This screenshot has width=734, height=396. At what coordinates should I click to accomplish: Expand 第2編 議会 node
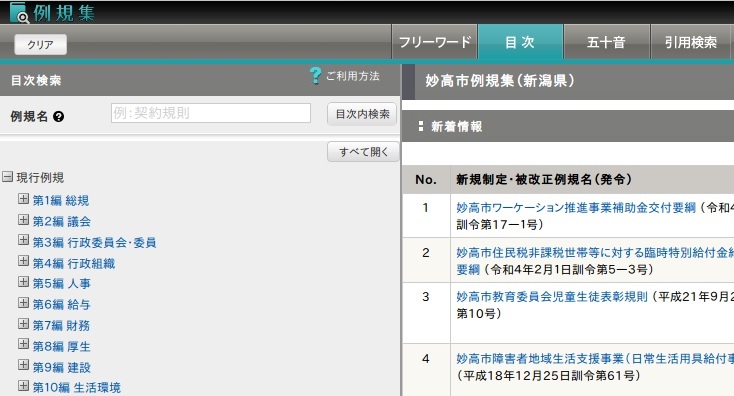click(23, 220)
